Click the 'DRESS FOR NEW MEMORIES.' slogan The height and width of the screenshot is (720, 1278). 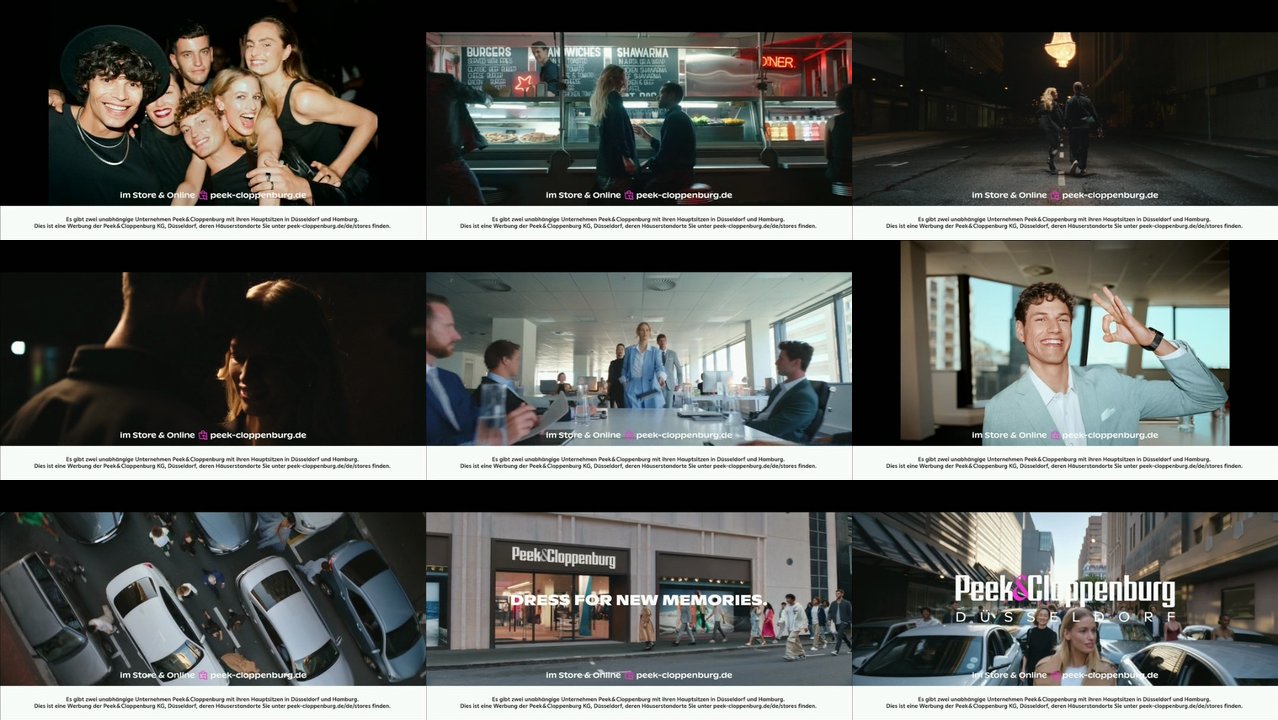638,600
